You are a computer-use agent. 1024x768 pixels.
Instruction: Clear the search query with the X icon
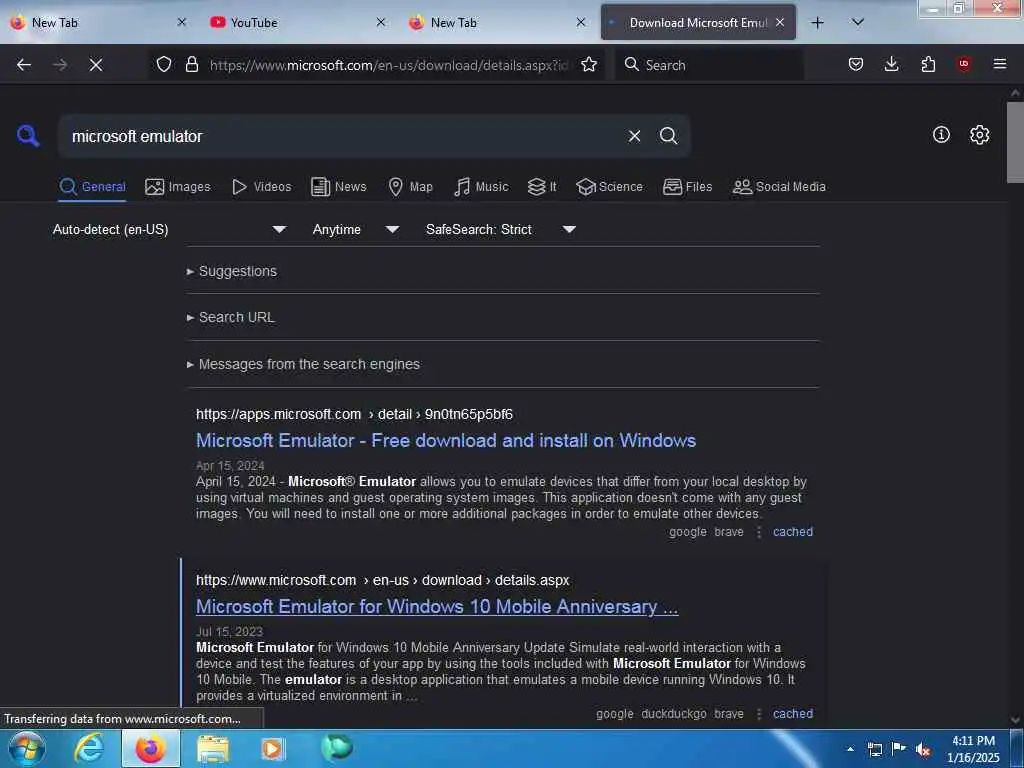634,136
